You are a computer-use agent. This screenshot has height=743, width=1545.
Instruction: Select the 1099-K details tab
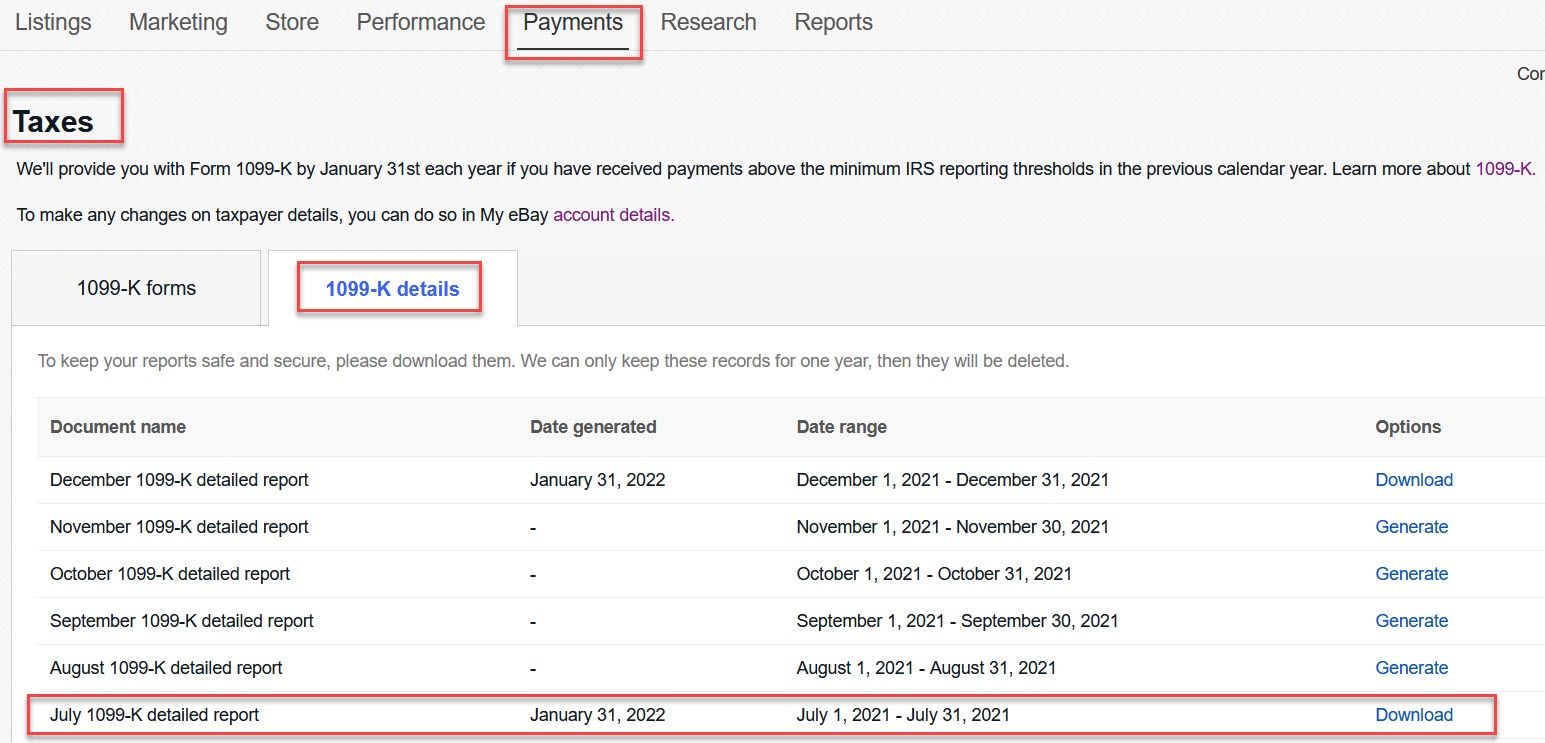pyautogui.click(x=392, y=289)
